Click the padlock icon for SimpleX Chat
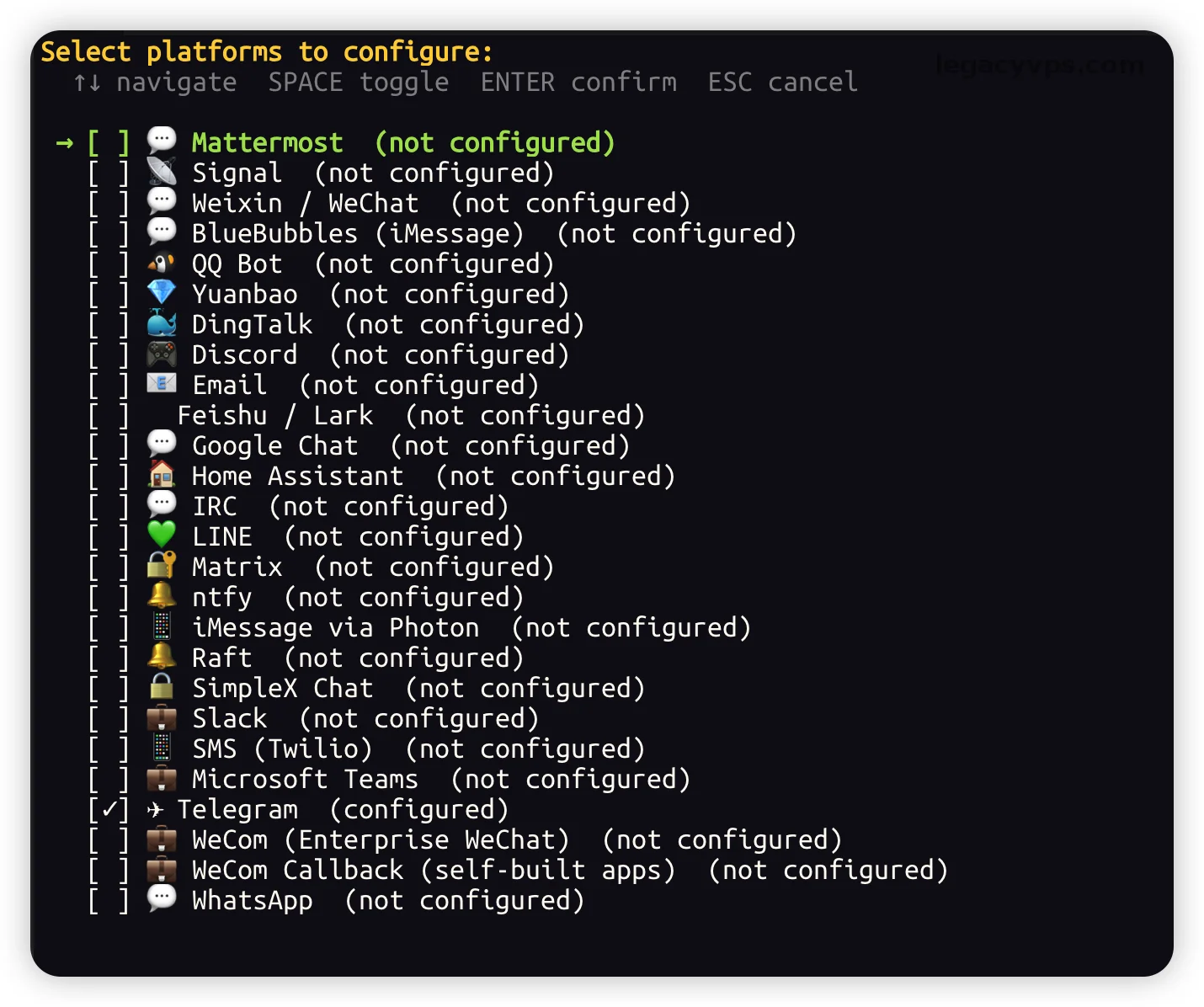Viewport: 1204px width, 1007px height. pos(162,687)
